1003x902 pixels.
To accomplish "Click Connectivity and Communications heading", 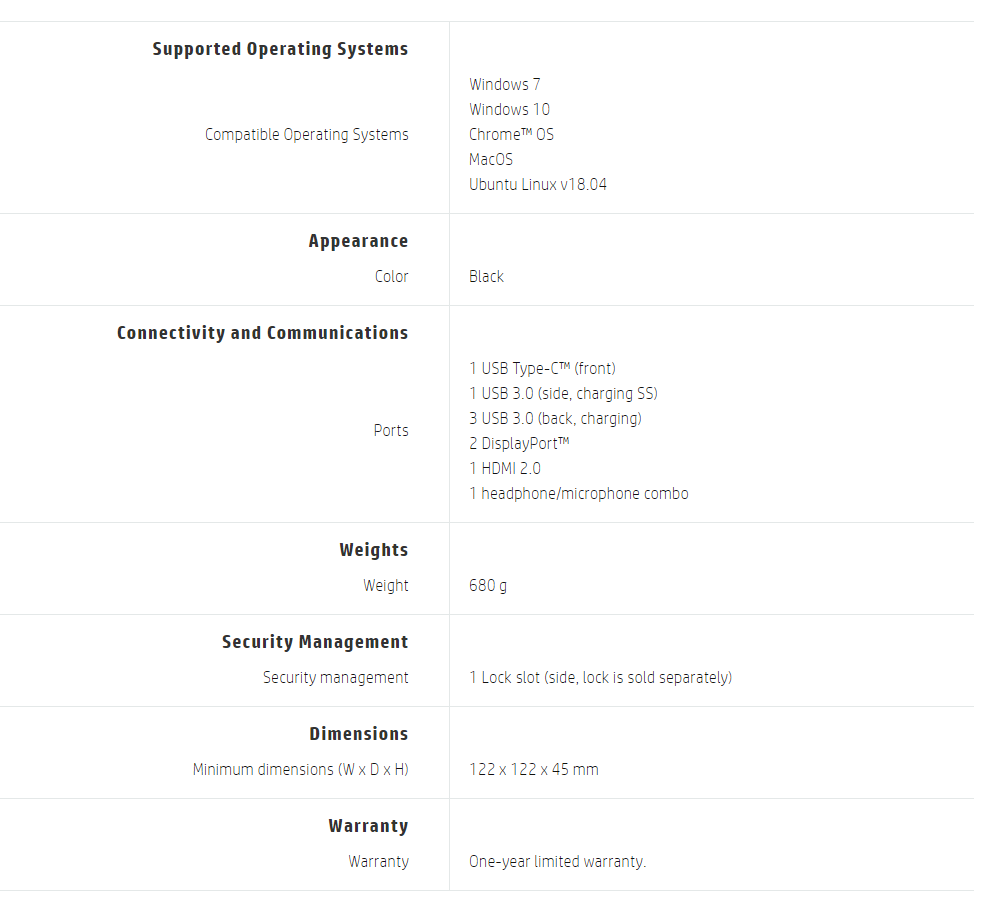I will [x=262, y=333].
